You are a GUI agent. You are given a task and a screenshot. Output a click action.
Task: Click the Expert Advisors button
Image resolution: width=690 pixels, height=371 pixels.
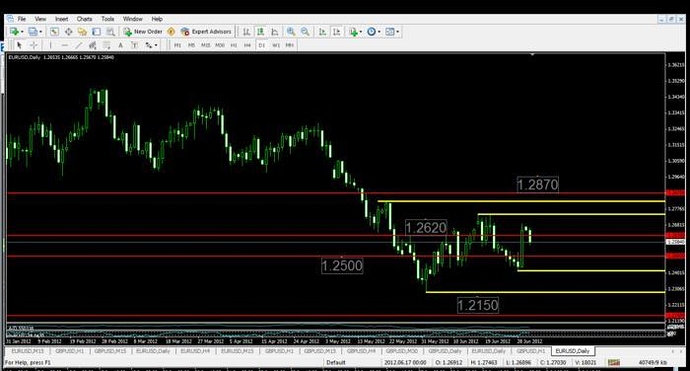[206, 32]
